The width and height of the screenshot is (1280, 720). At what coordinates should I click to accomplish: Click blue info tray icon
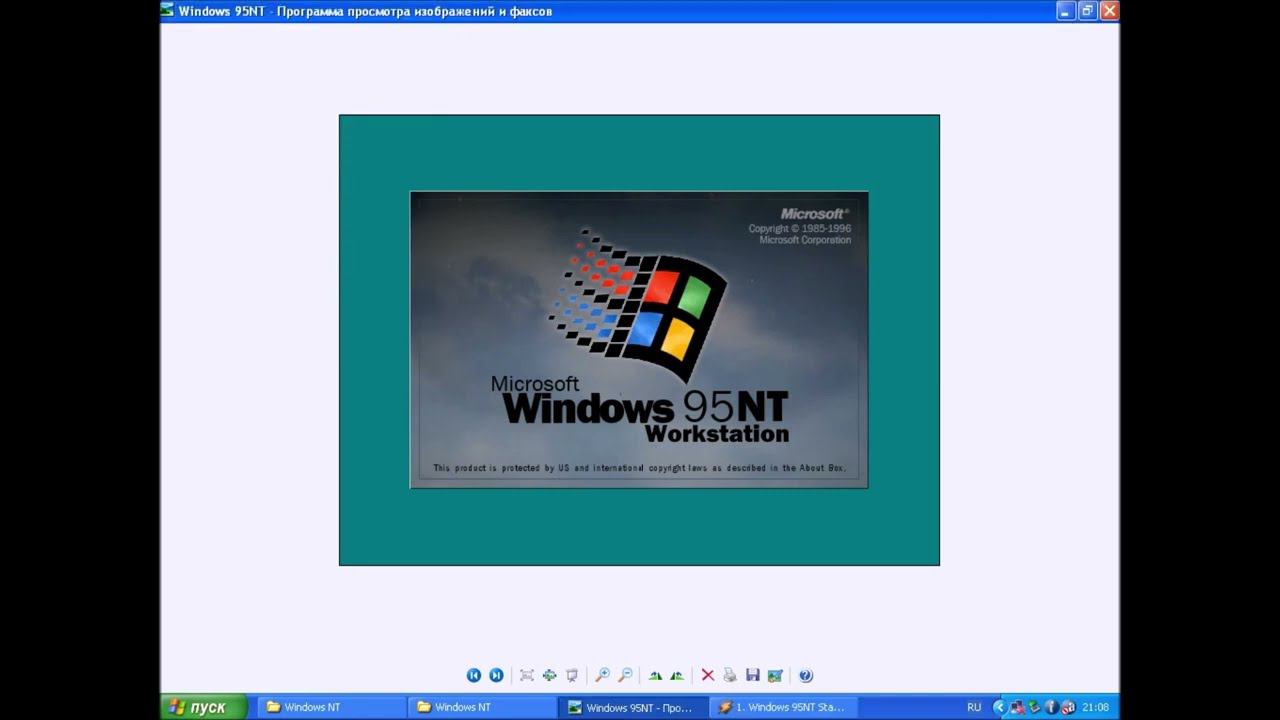pyautogui.click(x=1051, y=707)
